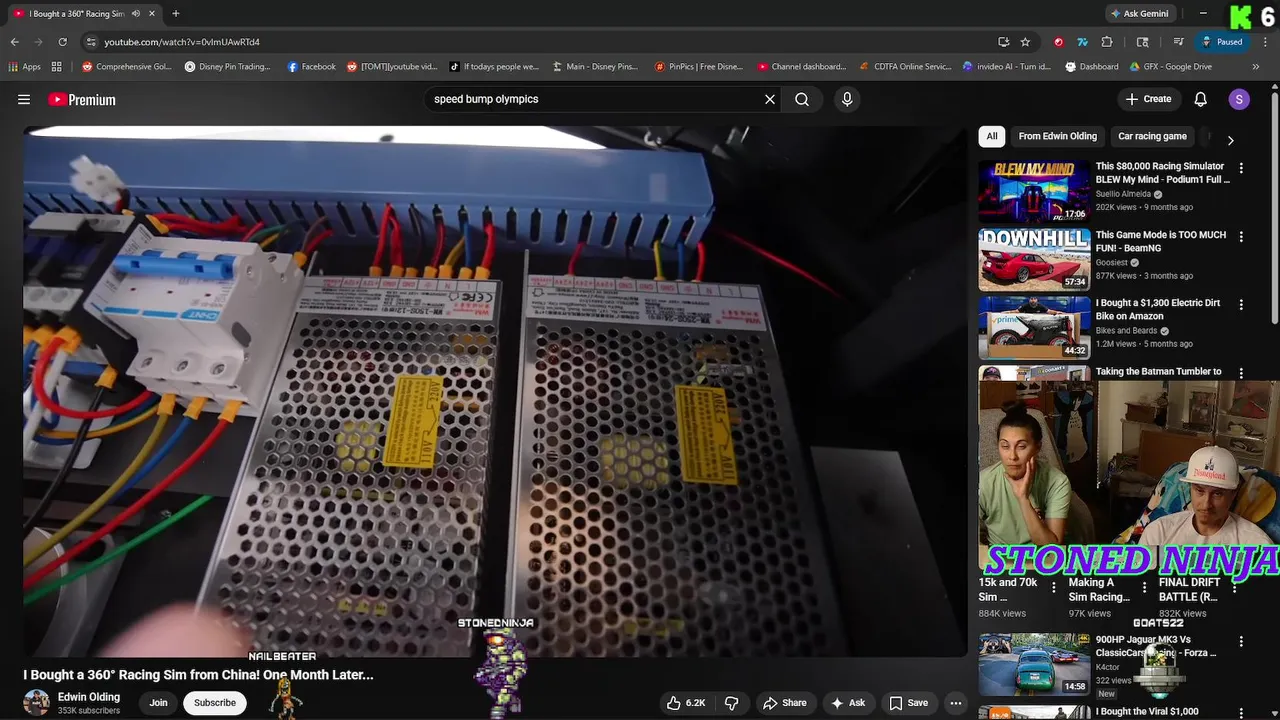Open the account avatar menu
Viewport: 1280px width, 720px height.
(1239, 99)
